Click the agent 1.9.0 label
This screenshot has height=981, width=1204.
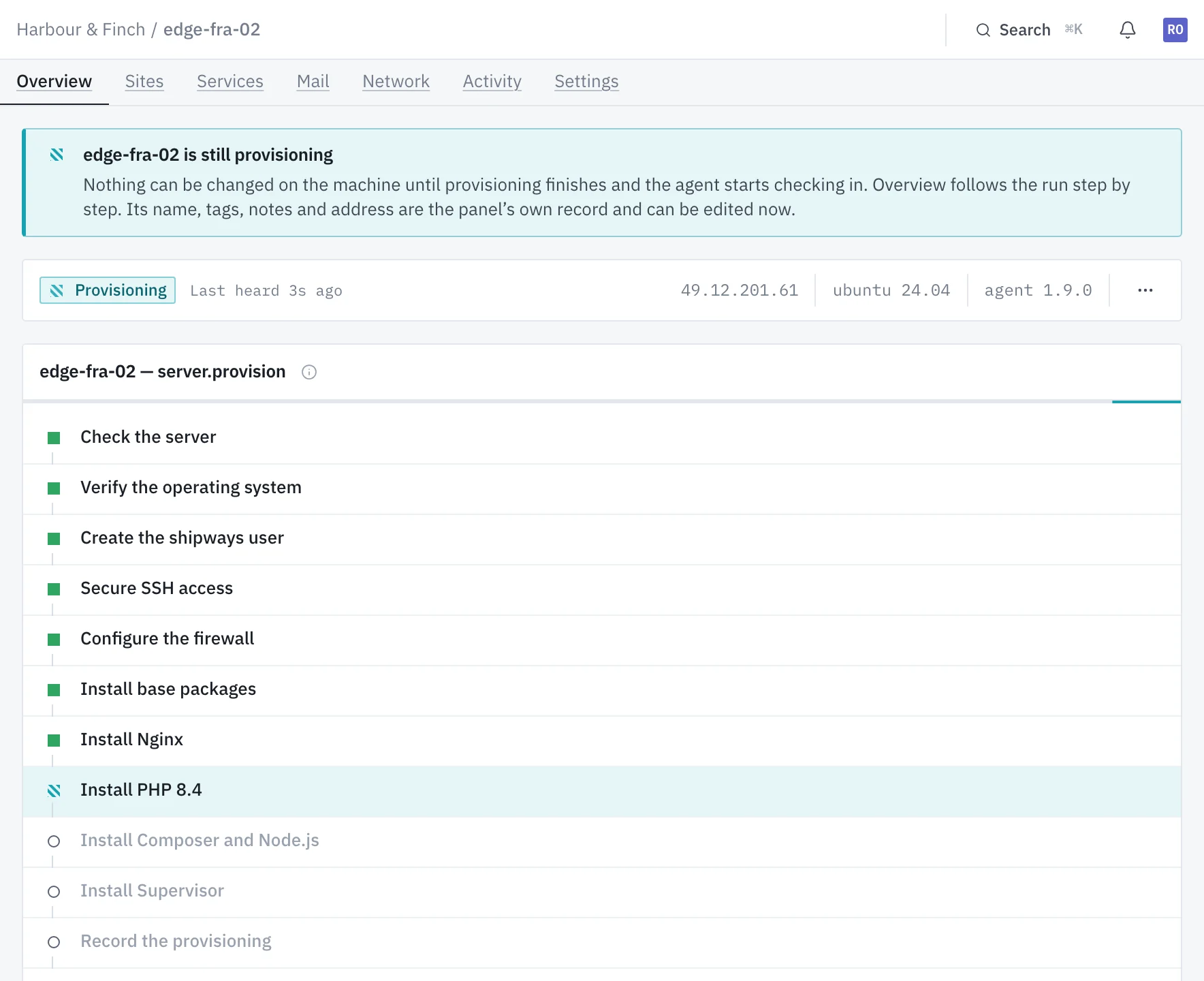pos(1039,290)
